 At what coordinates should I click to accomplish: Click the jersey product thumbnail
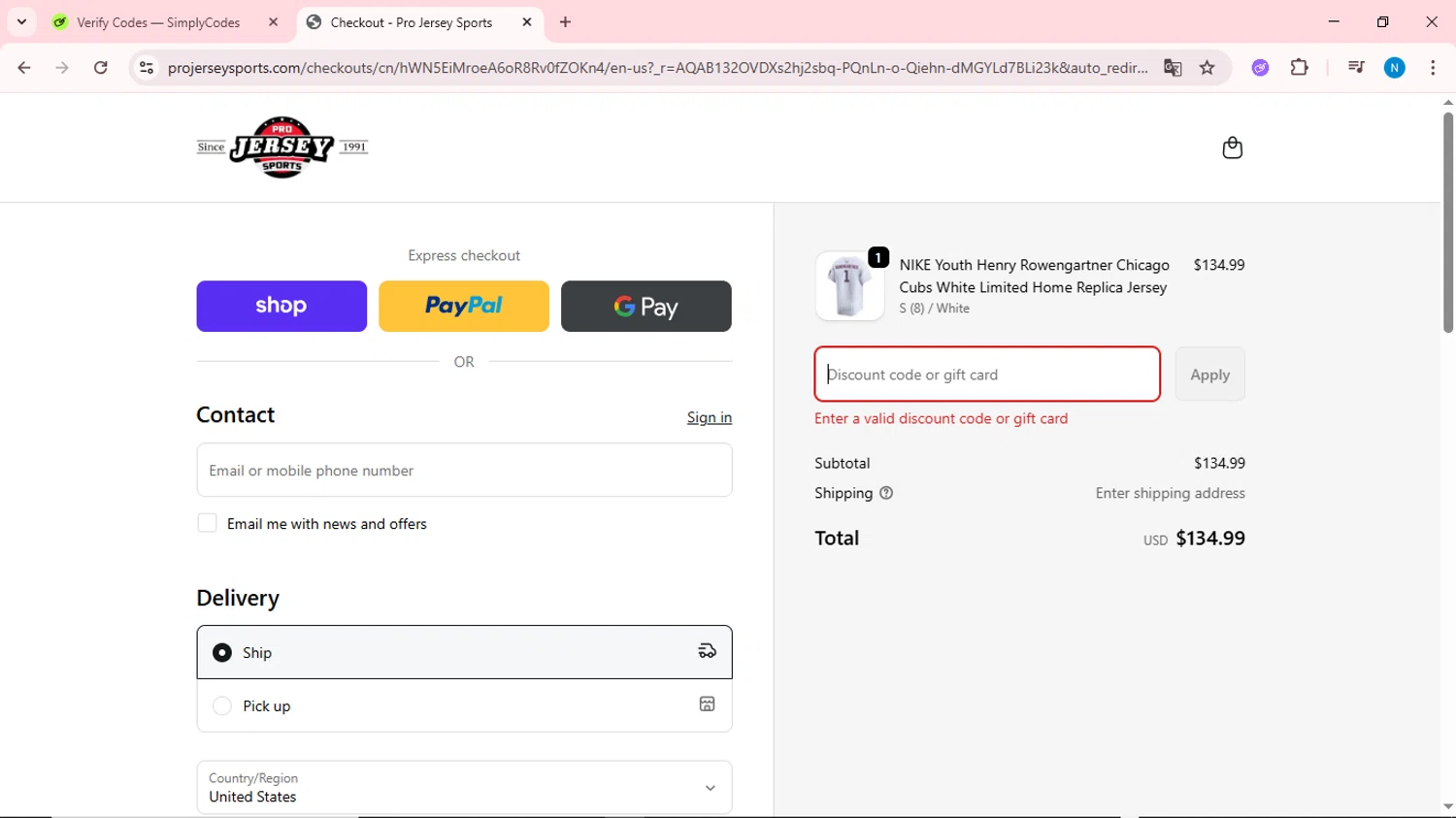(x=849, y=286)
